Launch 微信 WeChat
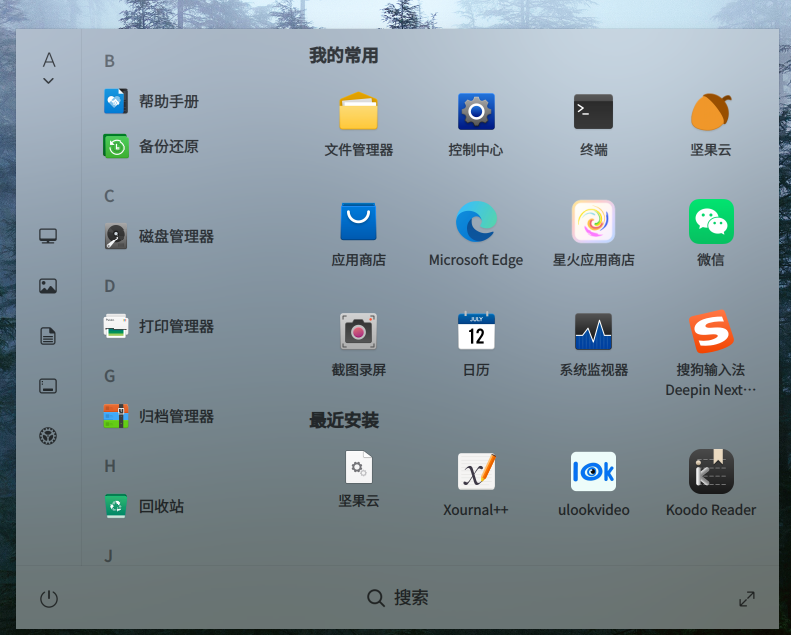791x635 pixels. pos(711,234)
